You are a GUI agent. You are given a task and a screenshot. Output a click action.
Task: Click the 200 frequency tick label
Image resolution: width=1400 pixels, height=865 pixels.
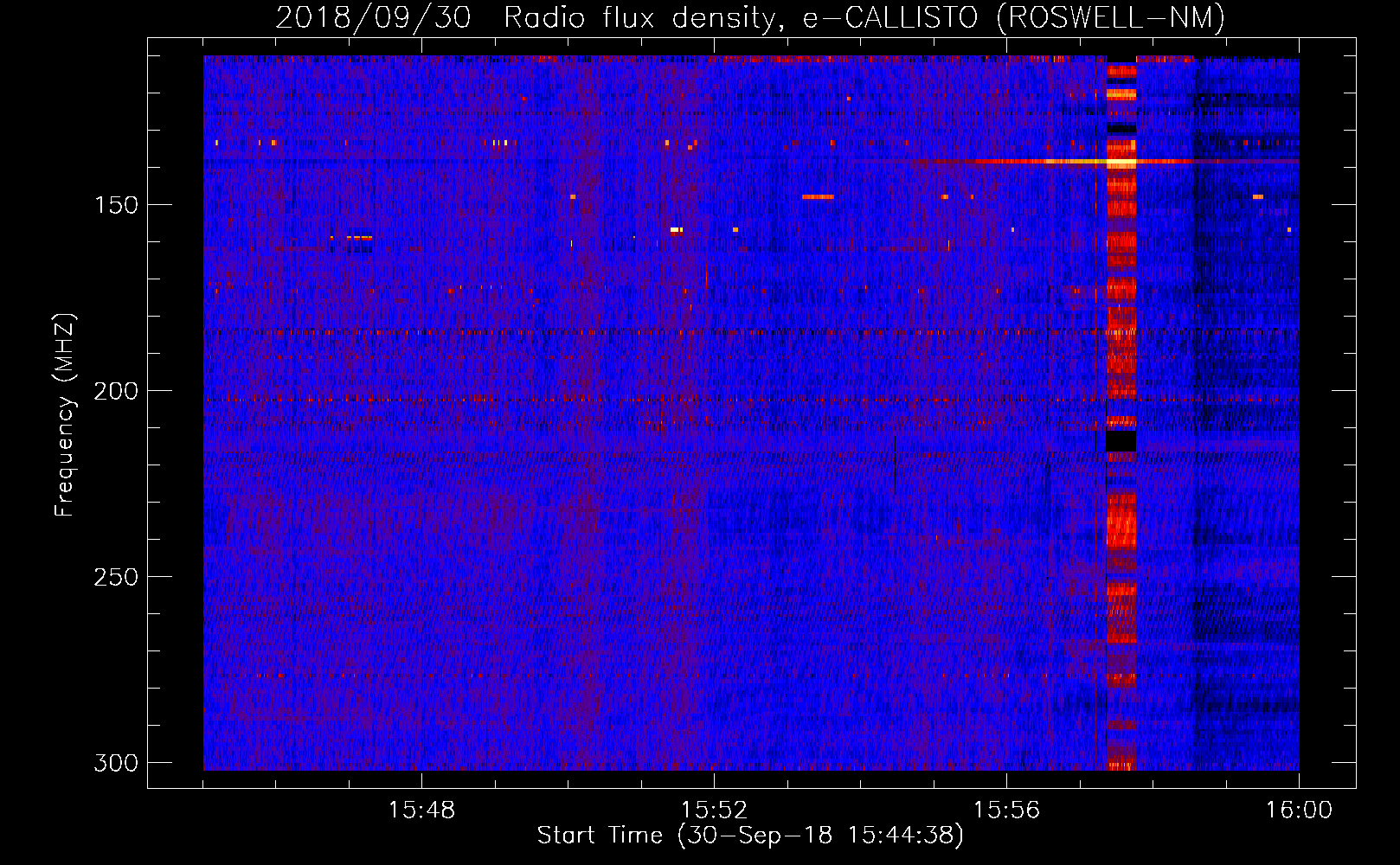coord(116,391)
